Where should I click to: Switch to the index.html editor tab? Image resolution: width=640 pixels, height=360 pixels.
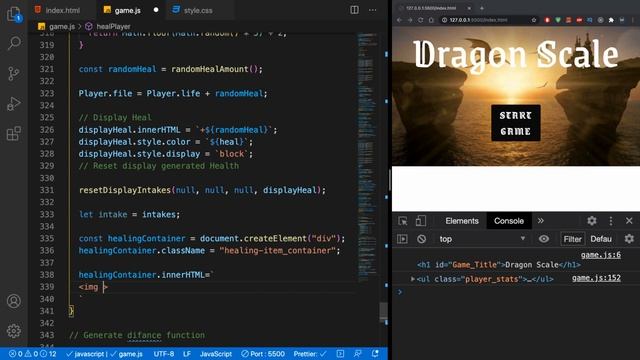[61, 10]
